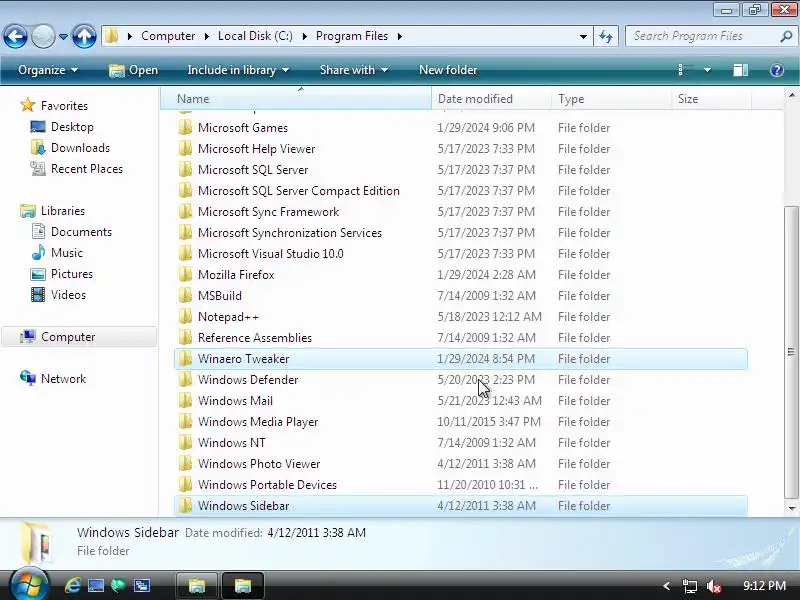Viewport: 800px width, 600px height.
Task: Sort by Size column header
Action: pyautogui.click(x=711, y=98)
